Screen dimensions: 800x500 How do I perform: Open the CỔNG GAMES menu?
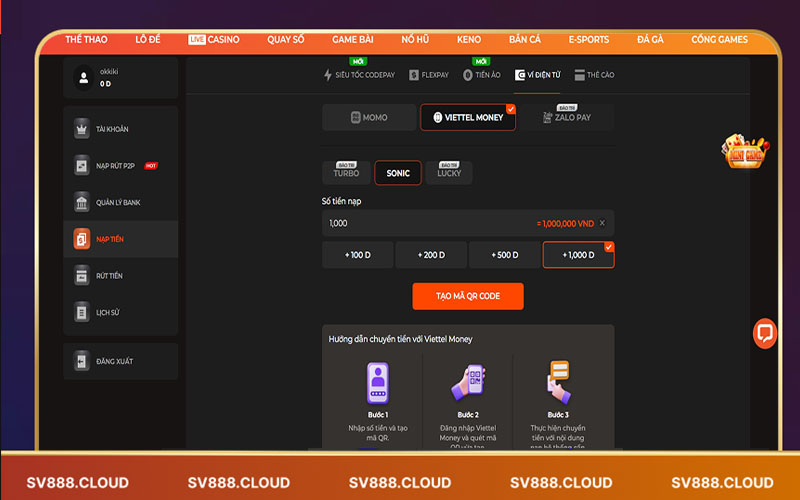(719, 39)
